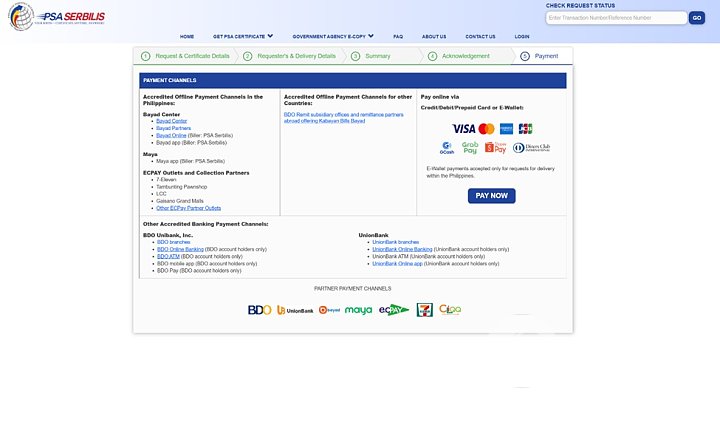Image resolution: width=720 pixels, height=425 pixels.
Task: Click step 5 circle icon
Action: 525,56
